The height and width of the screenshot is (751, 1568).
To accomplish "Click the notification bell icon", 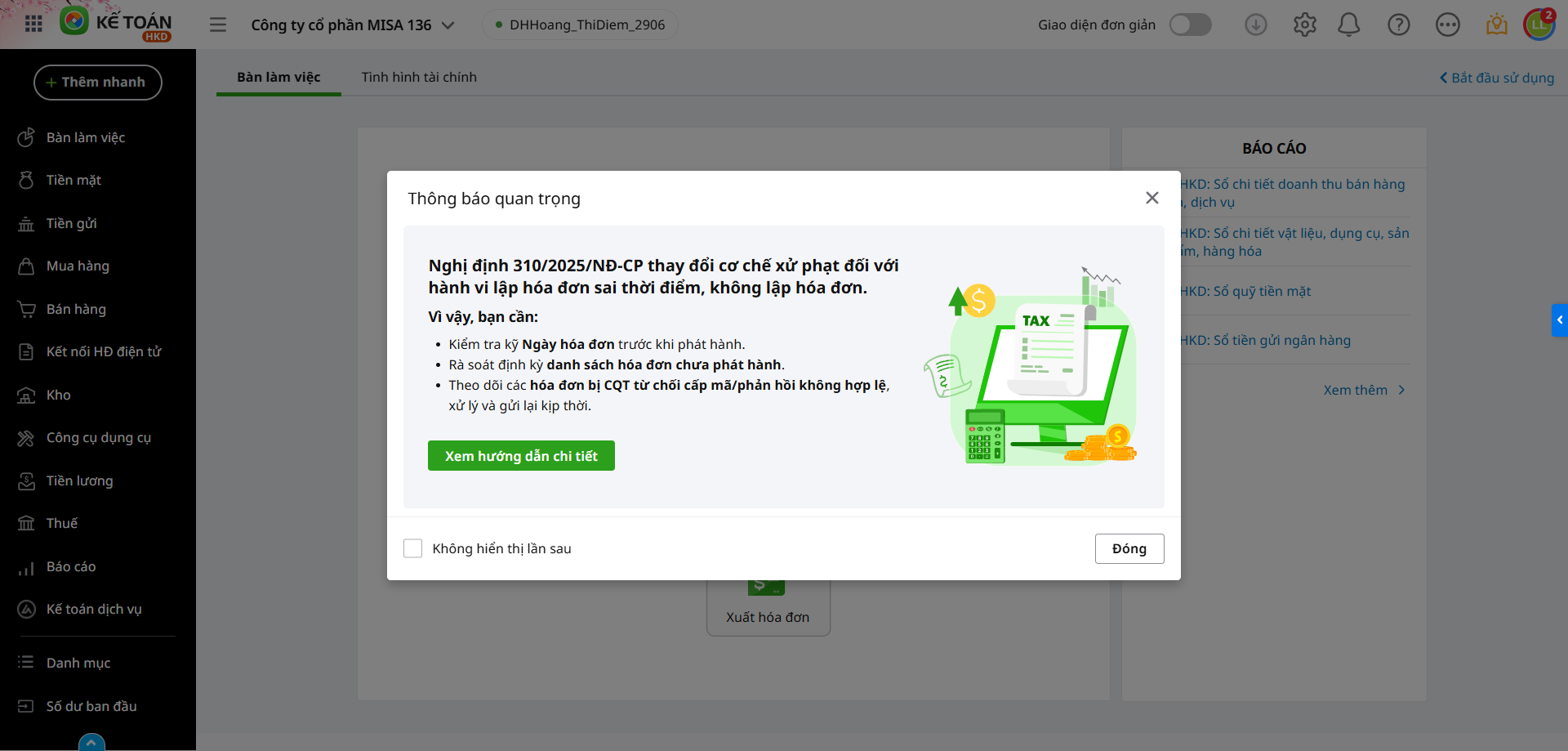I will click(1348, 25).
